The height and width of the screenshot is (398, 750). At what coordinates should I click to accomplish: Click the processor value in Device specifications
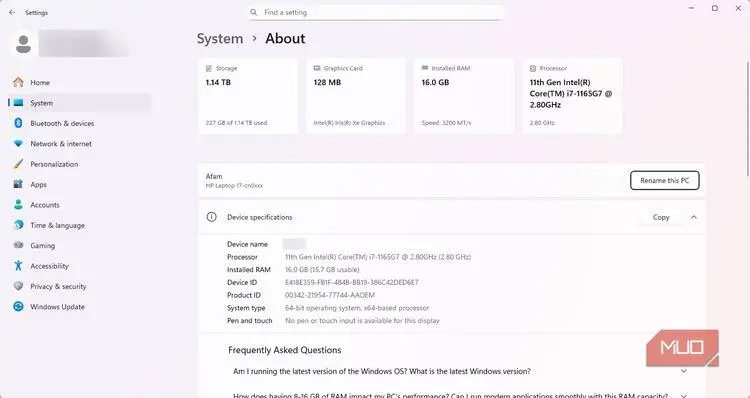click(378, 257)
